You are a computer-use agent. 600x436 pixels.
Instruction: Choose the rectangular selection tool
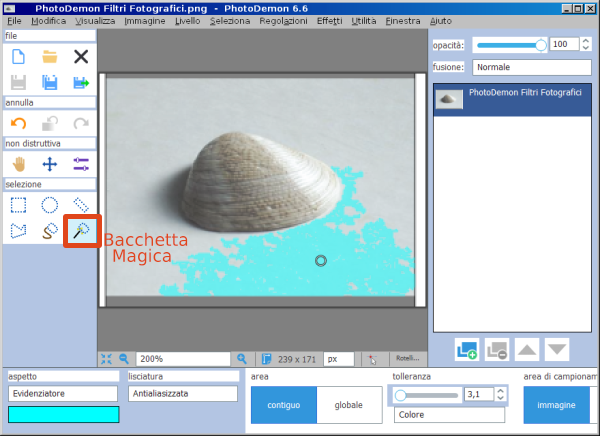pyautogui.click(x=18, y=205)
